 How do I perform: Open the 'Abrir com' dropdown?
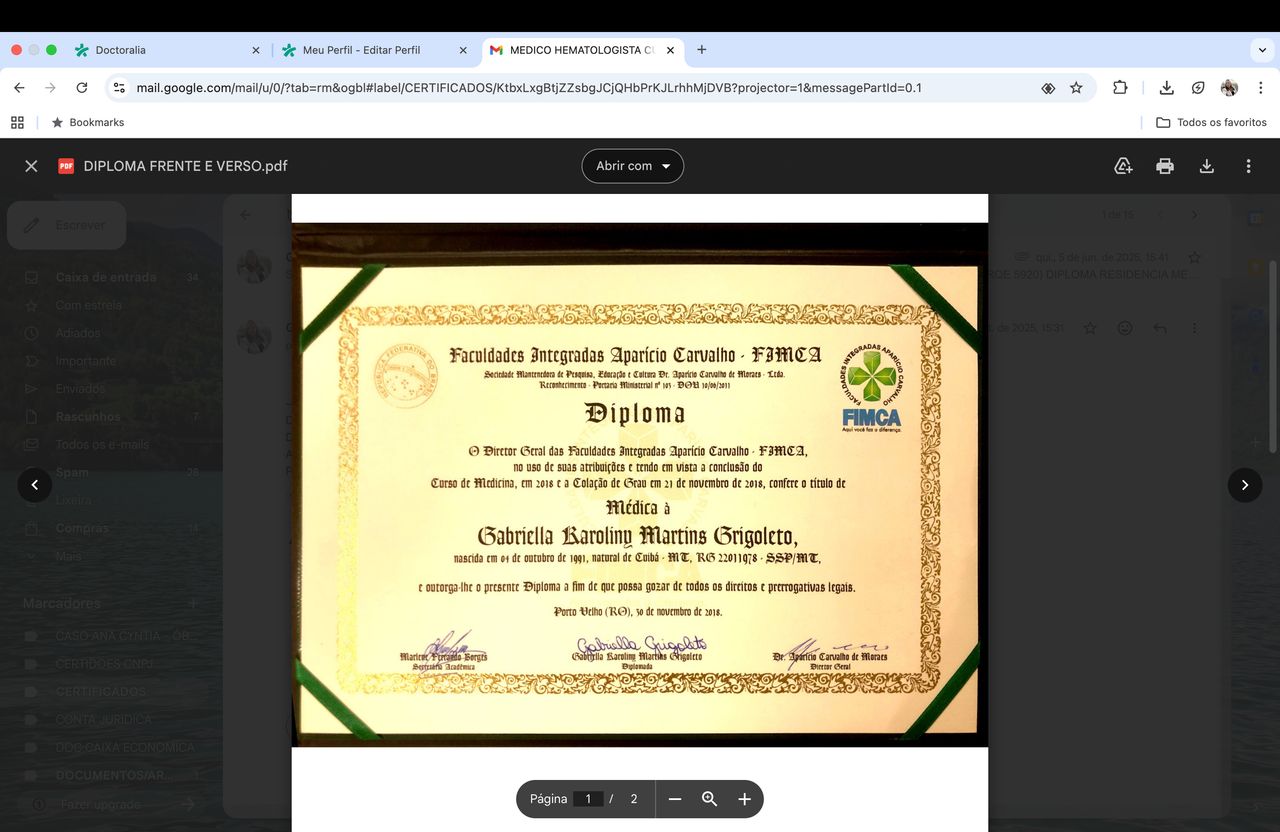click(x=632, y=166)
